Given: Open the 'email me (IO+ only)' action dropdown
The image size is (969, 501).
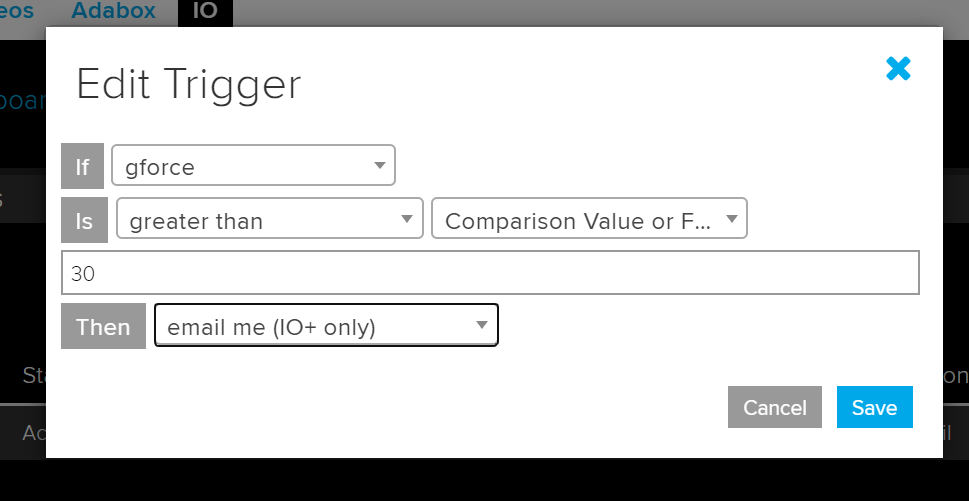Looking at the screenshot, I should (x=326, y=326).
